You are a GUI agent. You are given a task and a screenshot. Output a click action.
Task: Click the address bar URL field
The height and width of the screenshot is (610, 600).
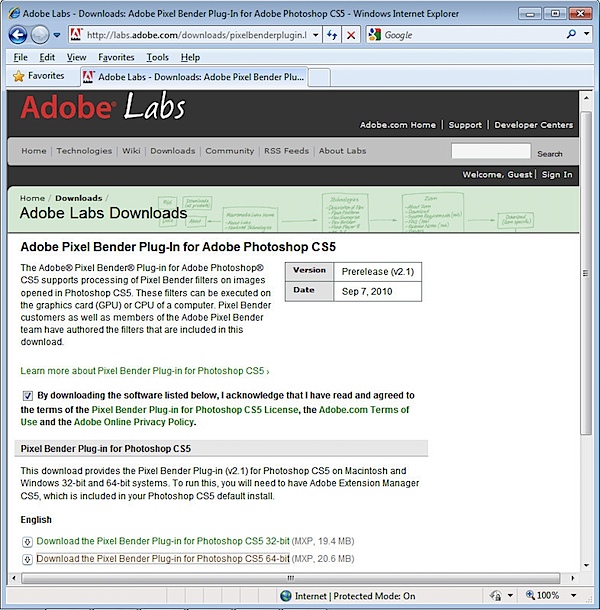click(196, 35)
